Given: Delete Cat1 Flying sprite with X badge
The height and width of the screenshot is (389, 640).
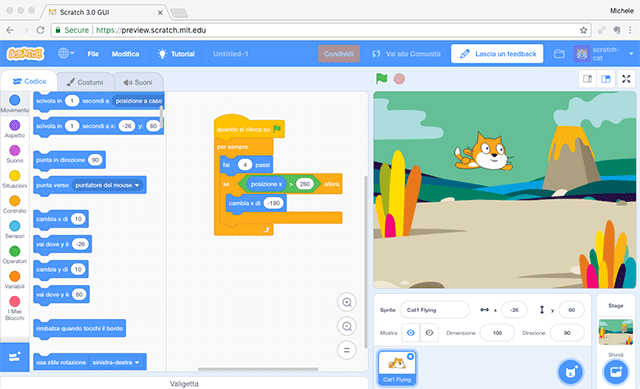Looking at the screenshot, I should tap(410, 356).
